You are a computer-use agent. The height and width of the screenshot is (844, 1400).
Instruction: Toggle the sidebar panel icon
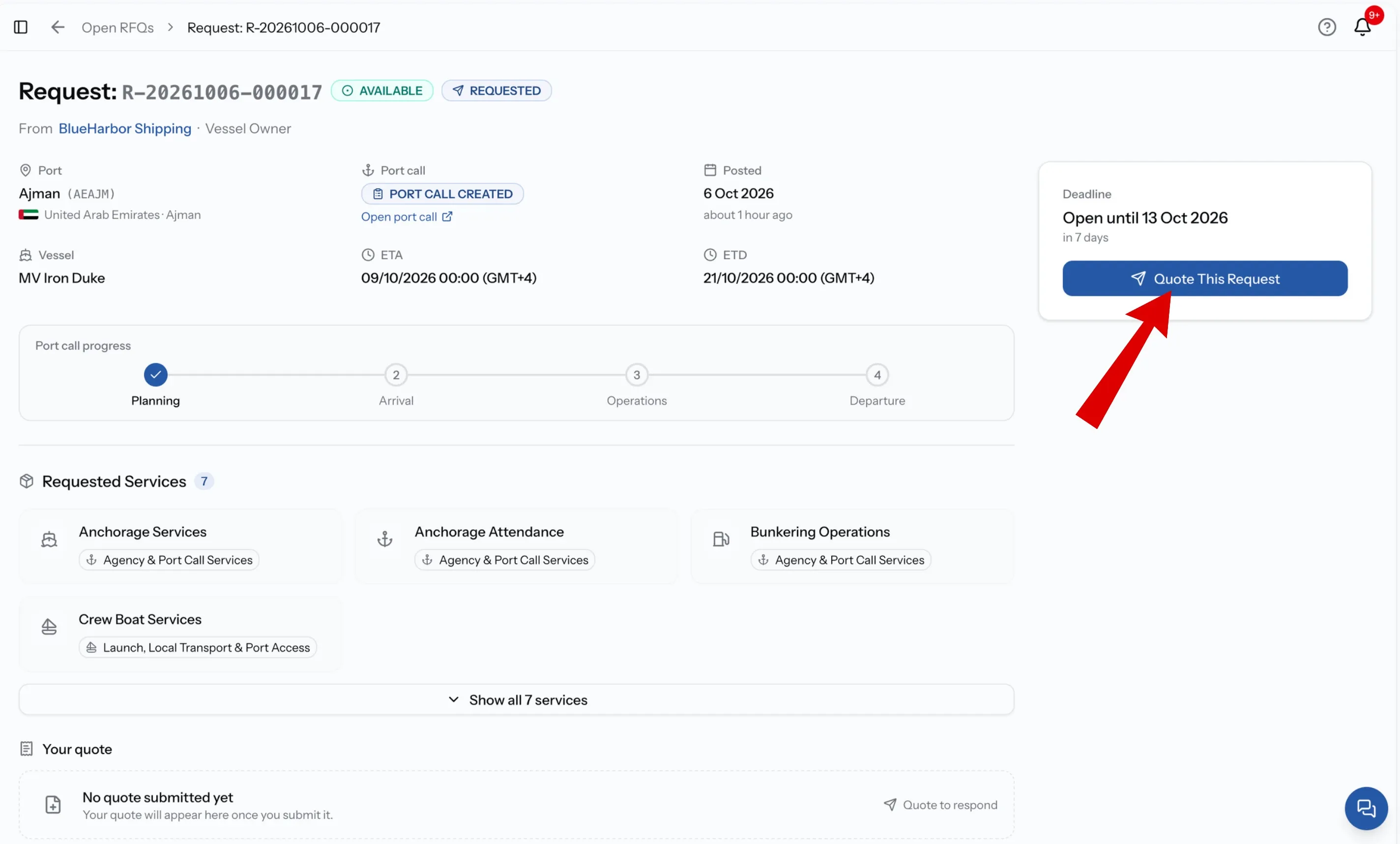click(21, 27)
